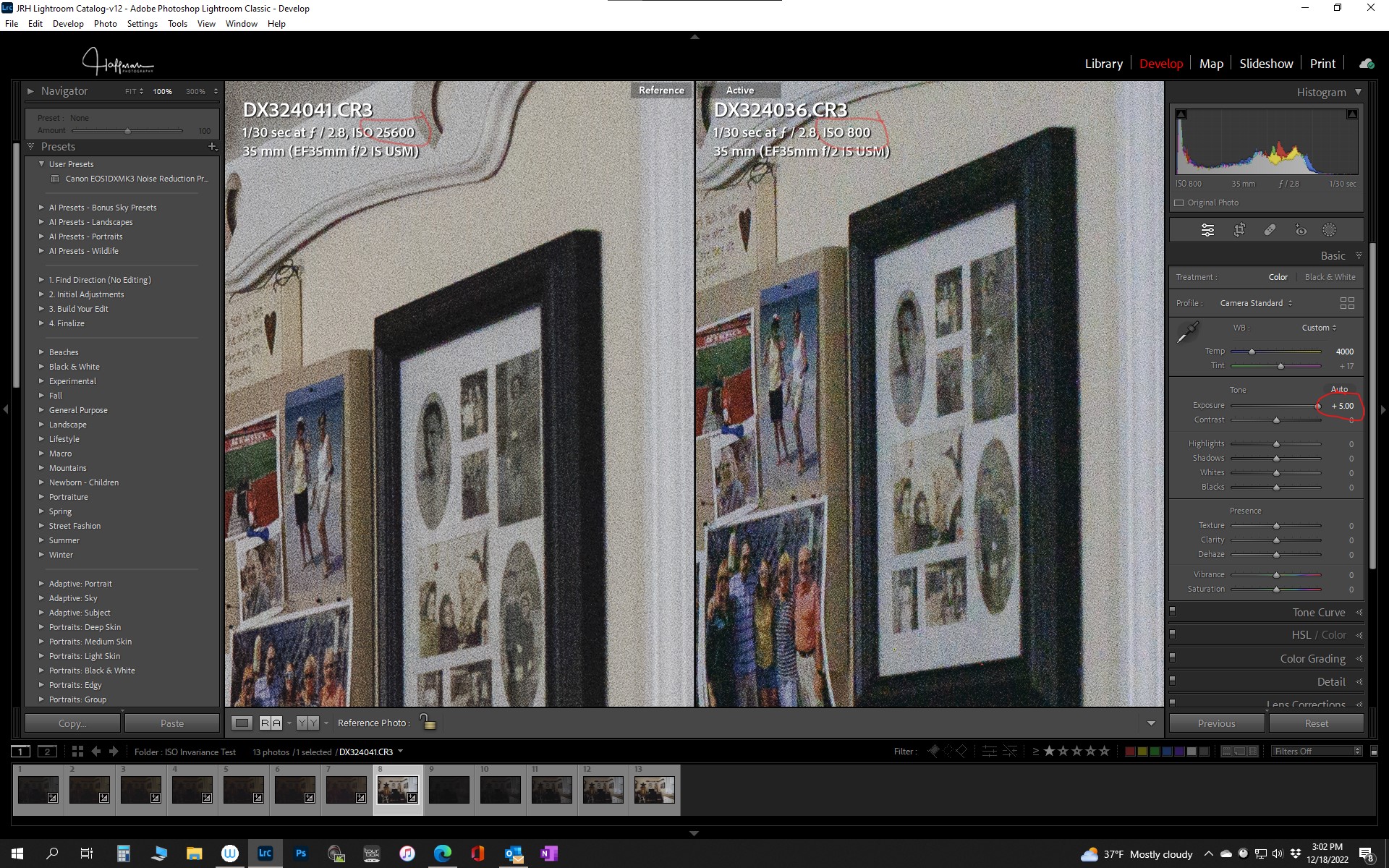Select the Crop Overlay tool
Viewport: 1389px width, 868px height.
[1239, 230]
